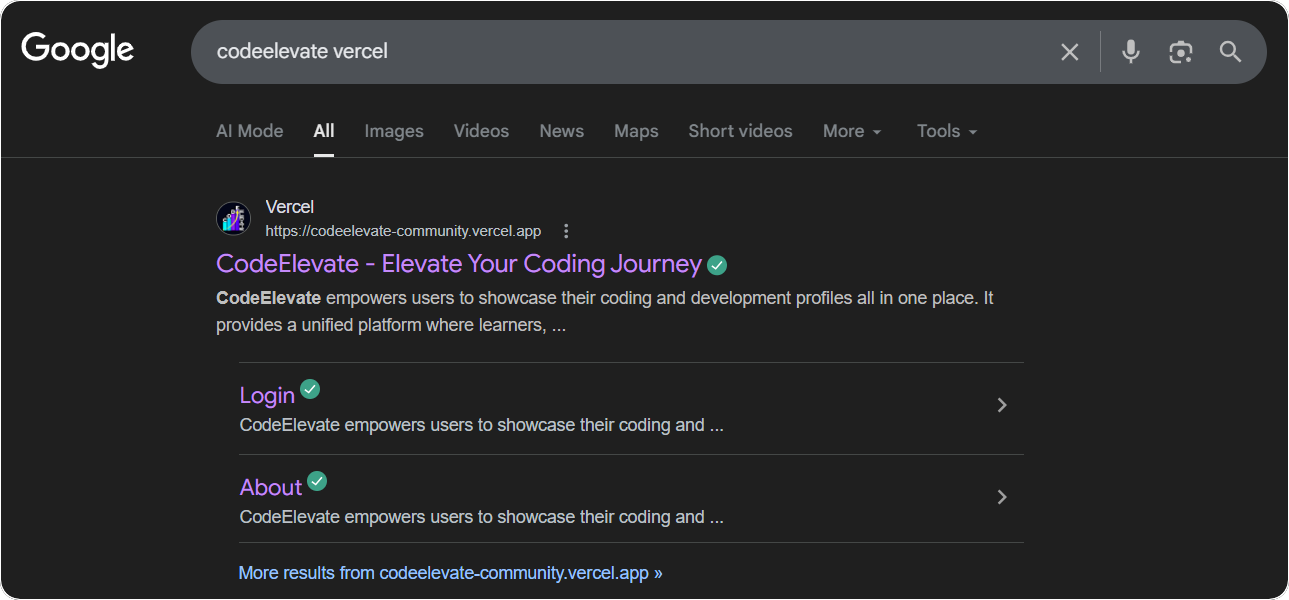1289x600 pixels.
Task: Open CodeElevate - Elevate Your Coding Journey result
Action: [459, 264]
